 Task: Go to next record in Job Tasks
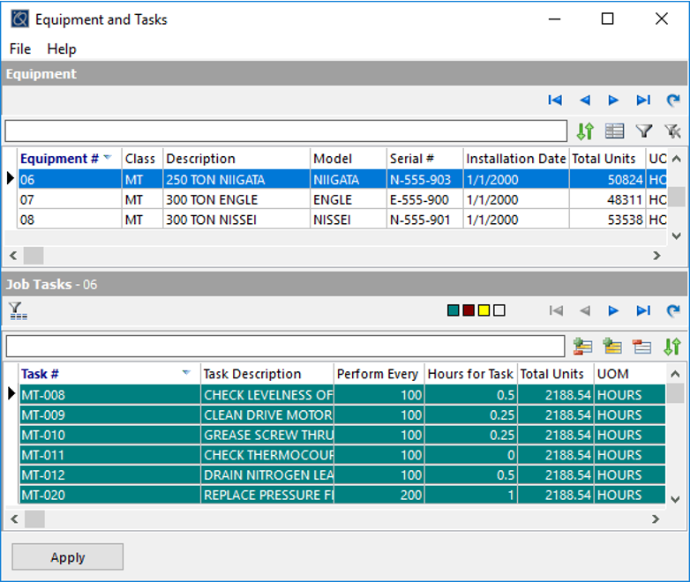tap(614, 311)
